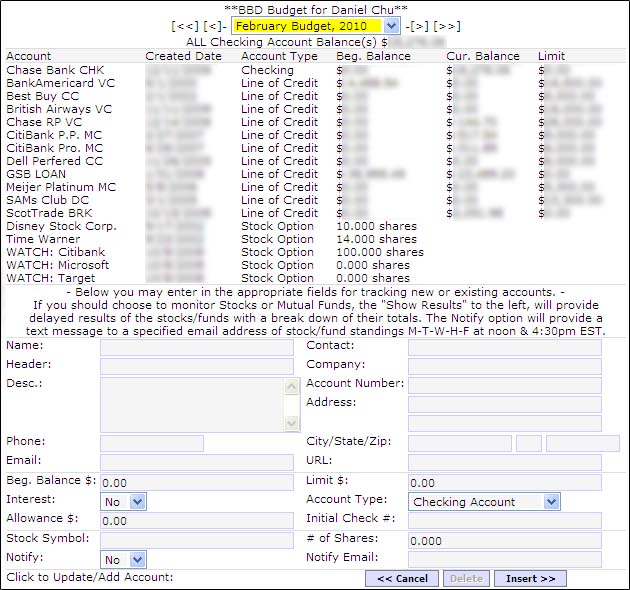Open the Interest No dropdown
630x590 pixels.
[123, 502]
